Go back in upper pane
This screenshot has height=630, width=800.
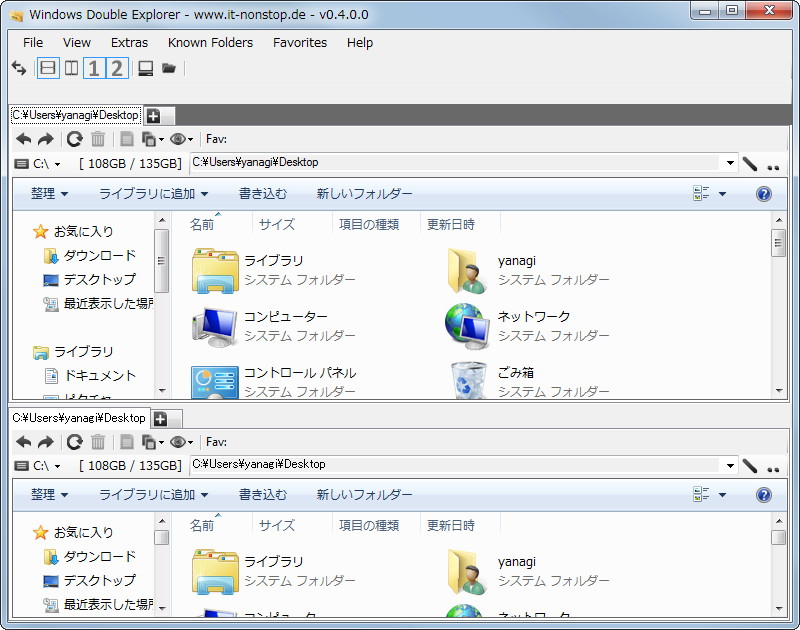point(23,139)
